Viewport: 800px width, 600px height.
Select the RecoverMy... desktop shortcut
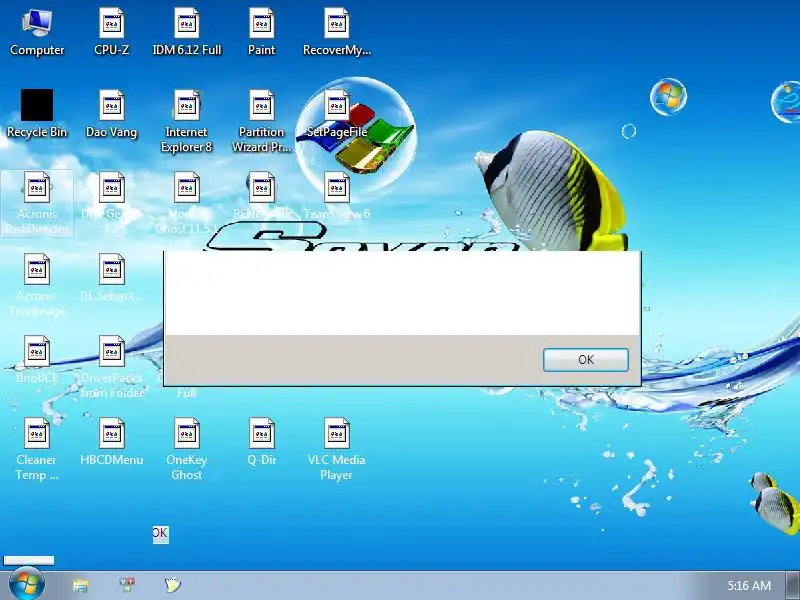pyautogui.click(x=337, y=33)
